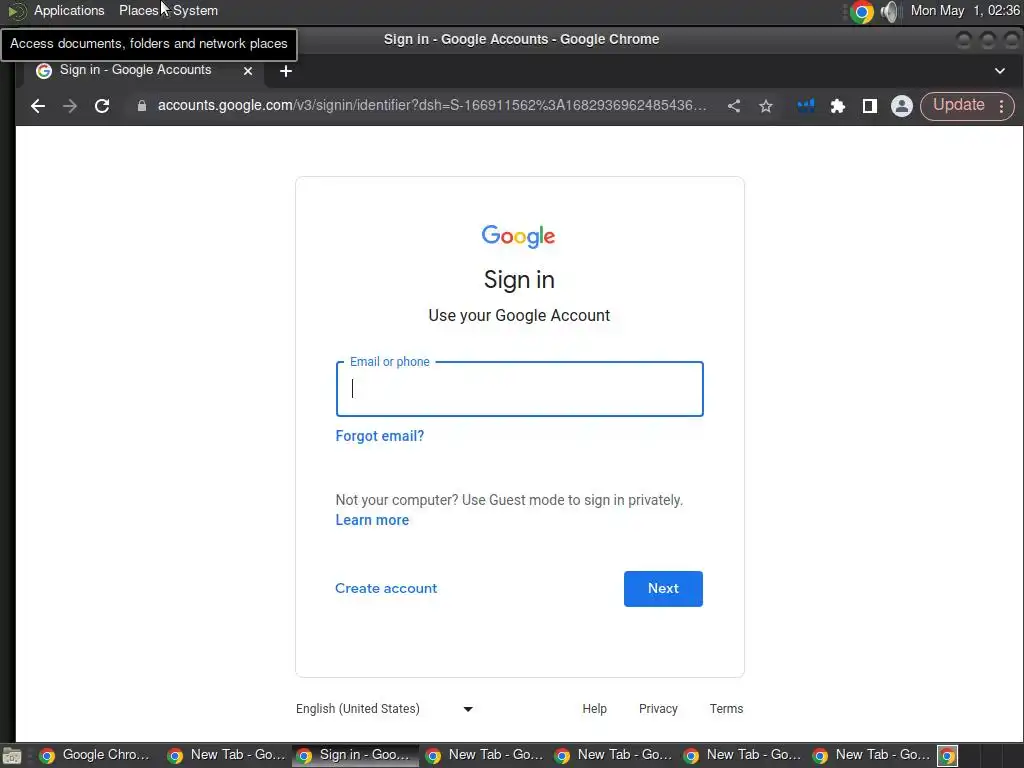
Task: Share this page using the share icon
Action: [x=734, y=106]
